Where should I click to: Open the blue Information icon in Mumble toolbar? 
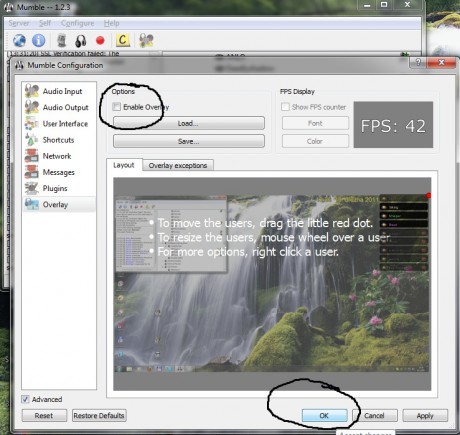39,40
